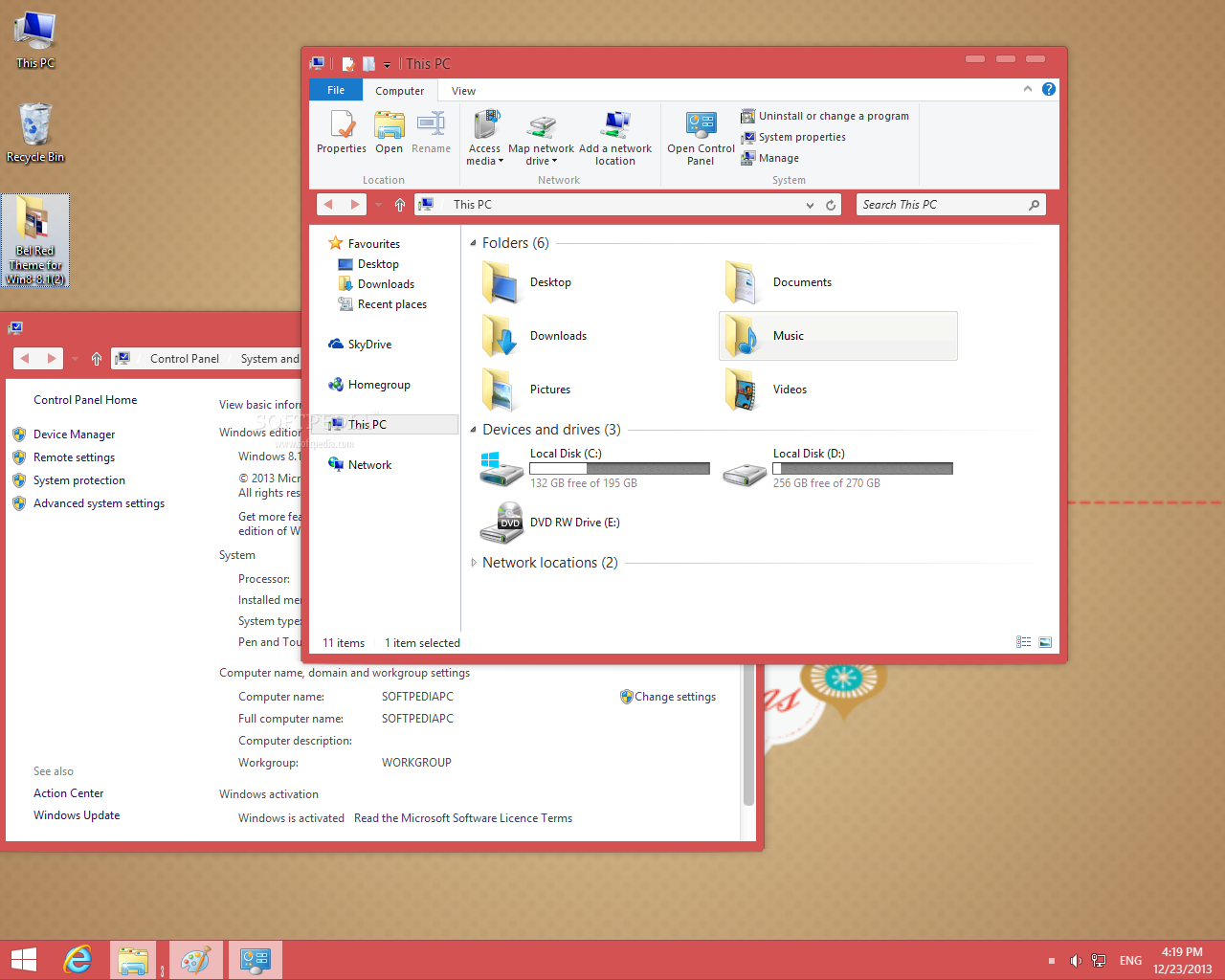Click the Search This PC field

(x=950, y=205)
